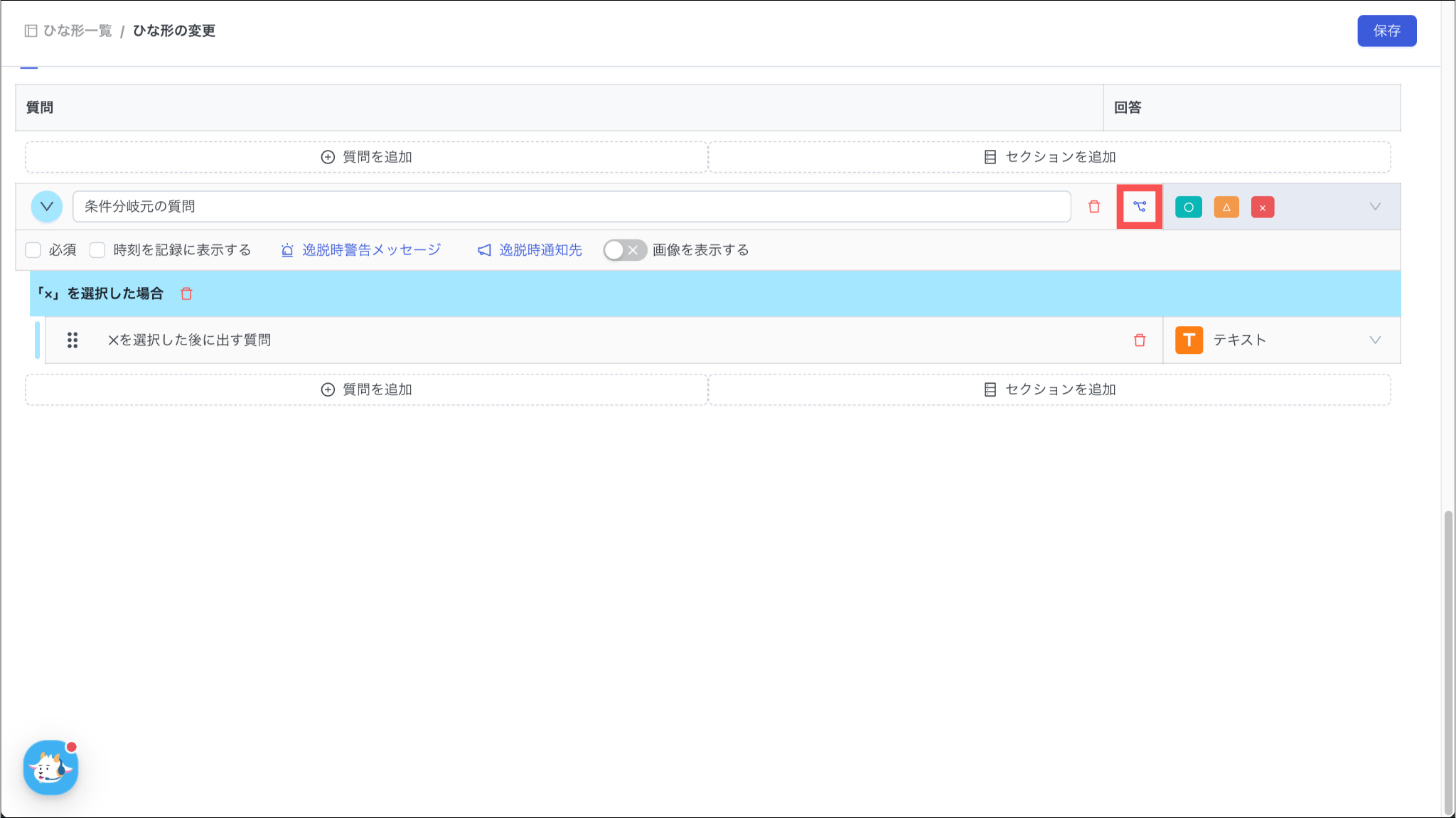Click bottom セクションを追加 button
This screenshot has width=1456, height=818.
[x=1049, y=389]
